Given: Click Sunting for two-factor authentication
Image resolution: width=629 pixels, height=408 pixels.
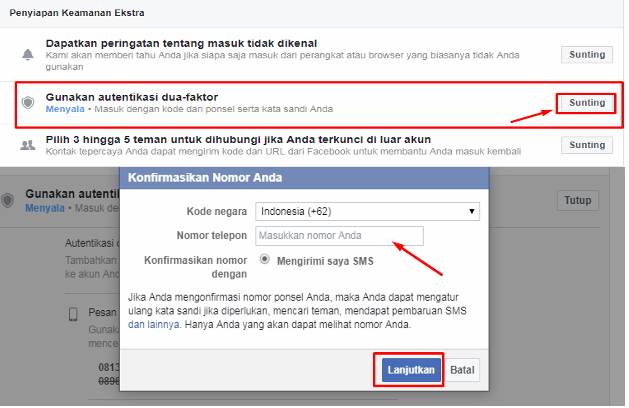Looking at the screenshot, I should click(586, 103).
